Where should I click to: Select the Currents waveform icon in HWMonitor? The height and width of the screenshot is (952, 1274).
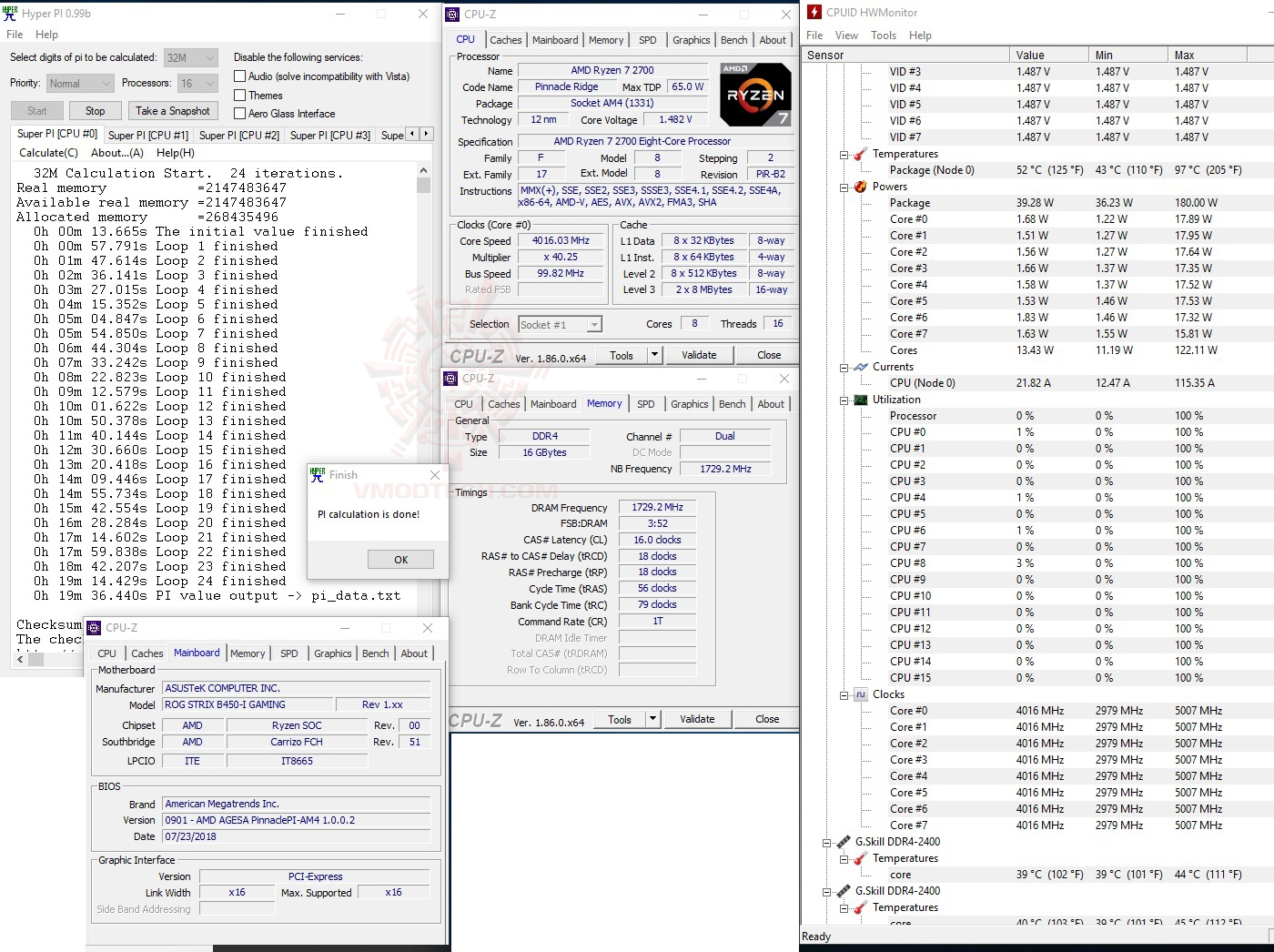[x=860, y=367]
